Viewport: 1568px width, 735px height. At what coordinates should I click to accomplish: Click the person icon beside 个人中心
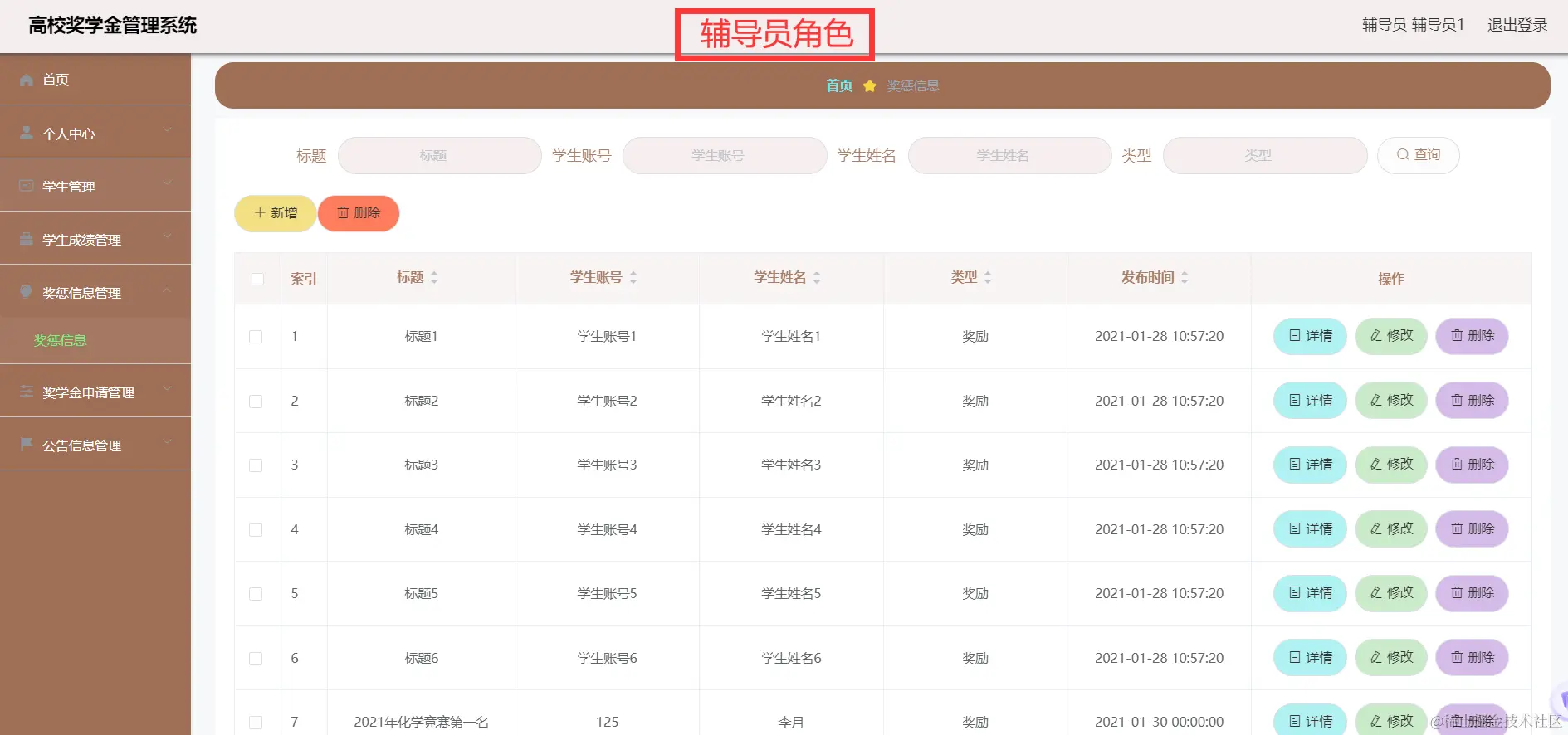point(27,133)
